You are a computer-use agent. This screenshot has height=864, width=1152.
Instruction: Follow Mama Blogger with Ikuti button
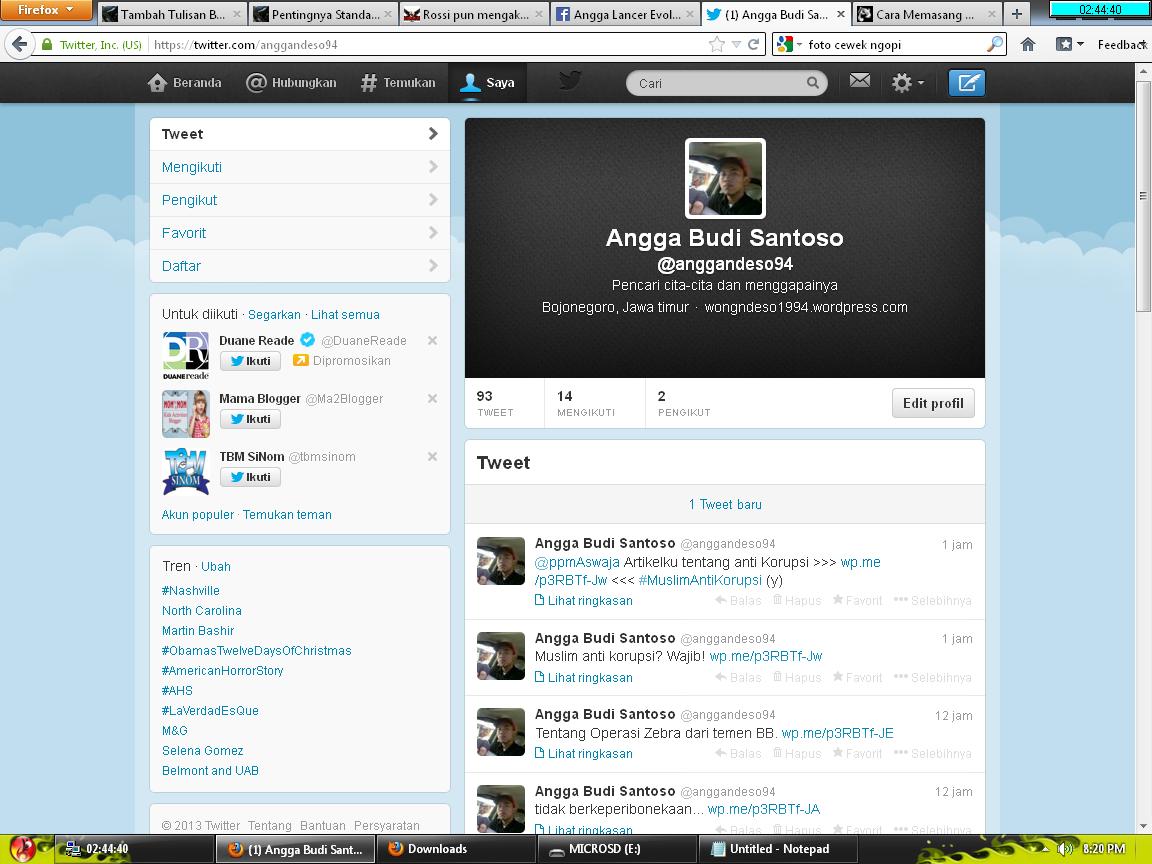[x=250, y=419]
